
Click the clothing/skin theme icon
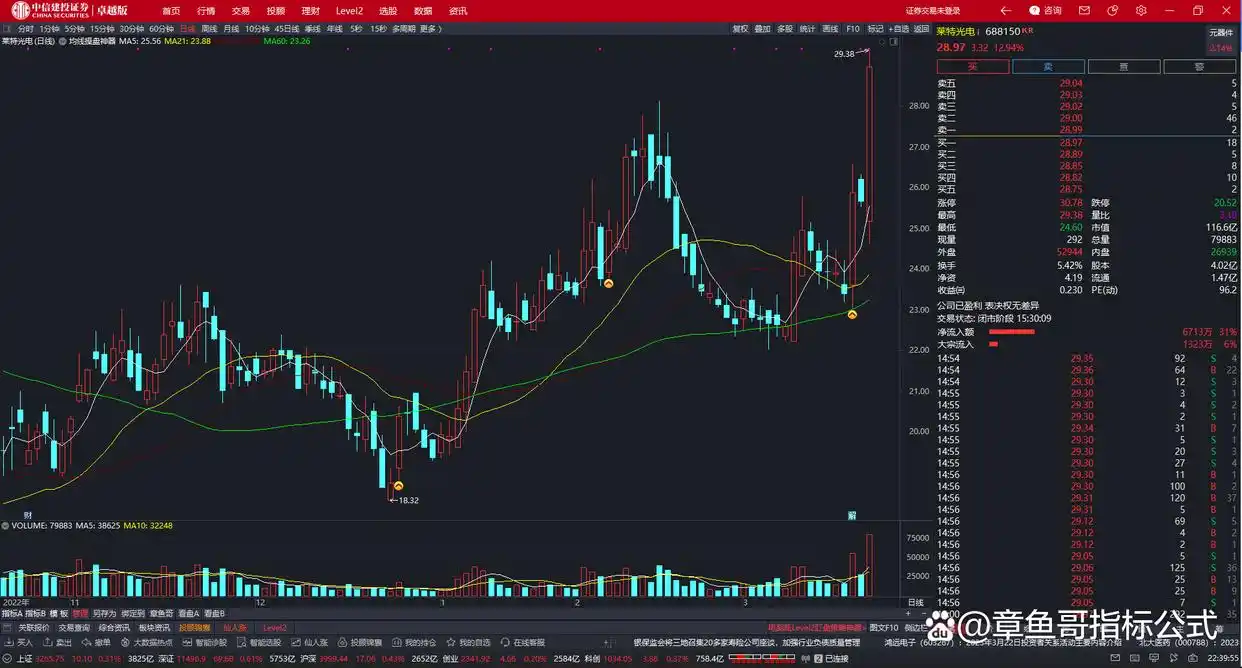coord(1112,10)
